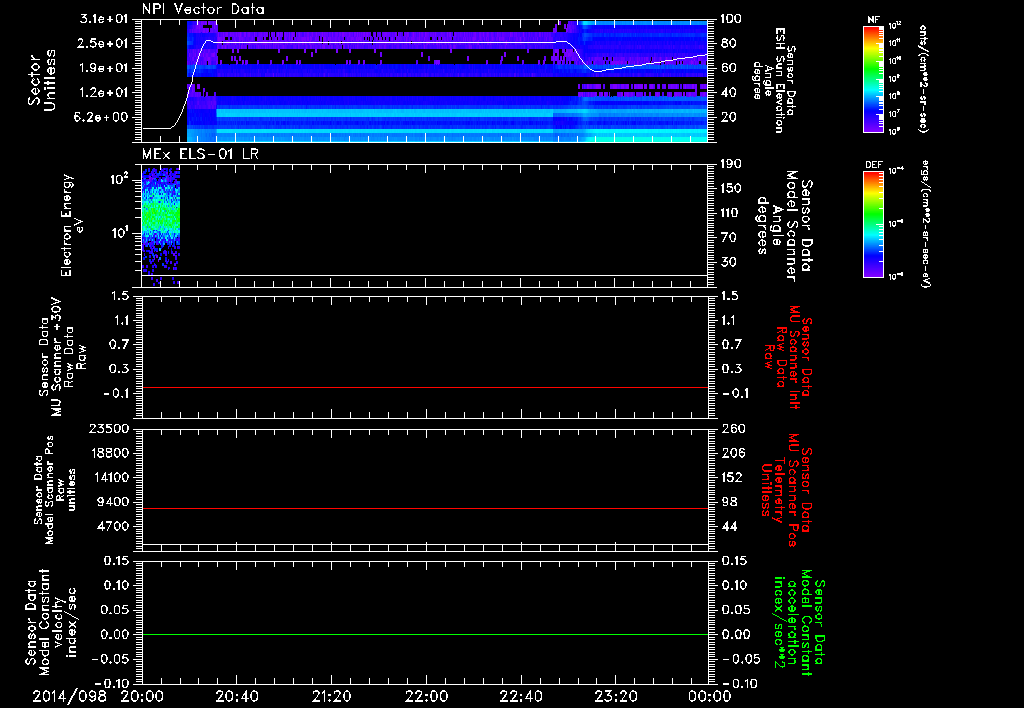Viewport: 1024px width, 708px height.
Task: Click the '1.2e+01' sector axis value
Action: 104,93
